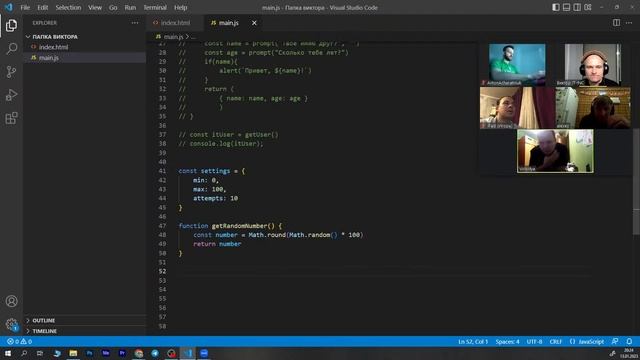Viewport: 640px width, 360px height.
Task: Open Zoom from the taskbar
Action: 204,353
